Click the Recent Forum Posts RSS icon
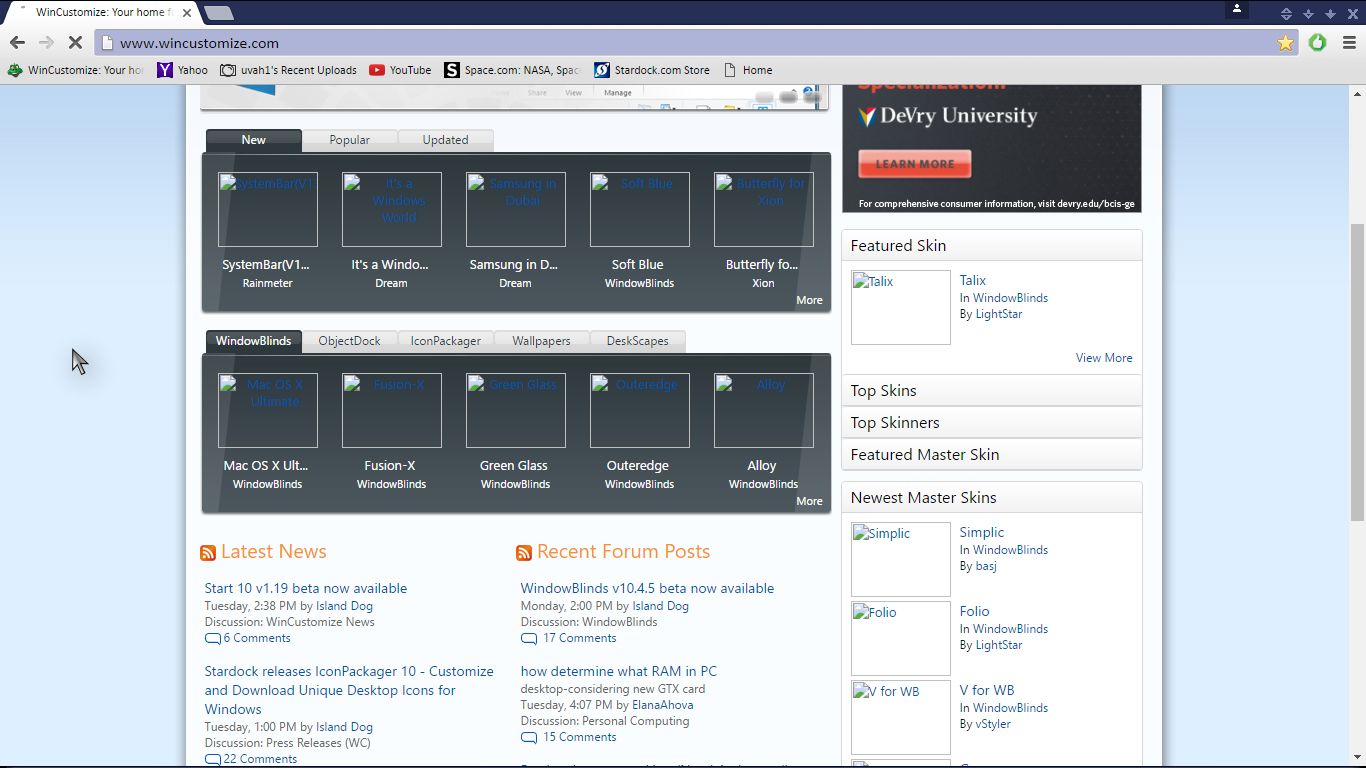 [x=524, y=553]
